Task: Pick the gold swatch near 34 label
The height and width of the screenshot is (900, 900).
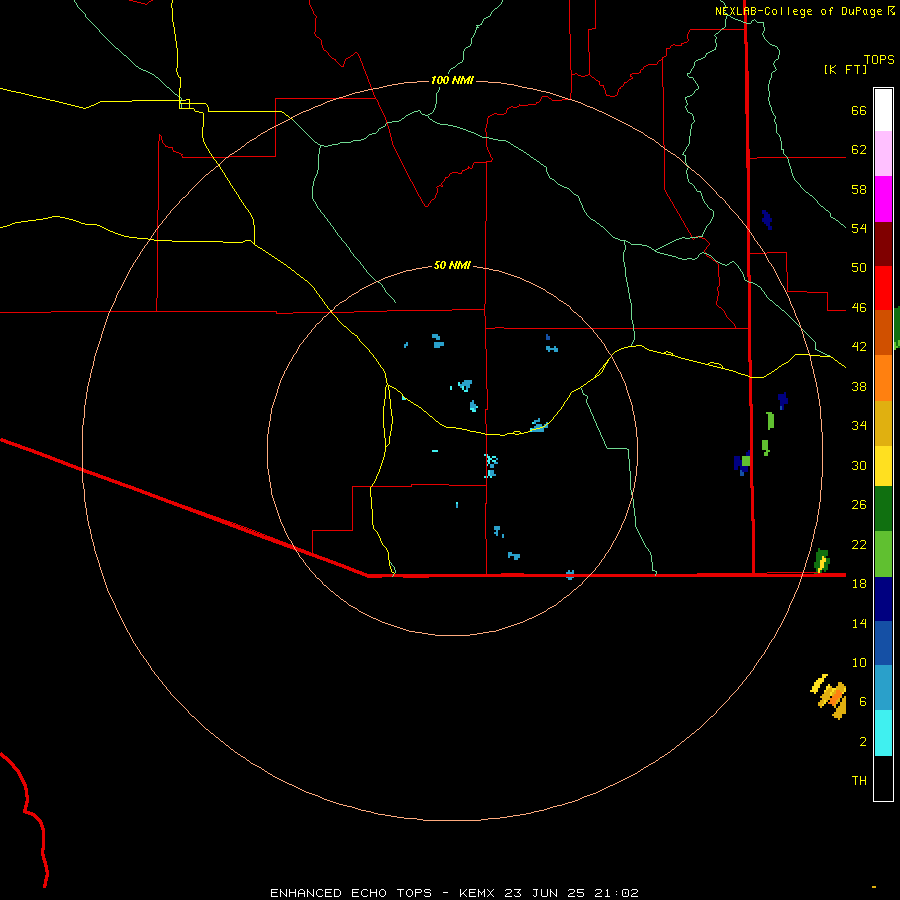Action: 883,423
